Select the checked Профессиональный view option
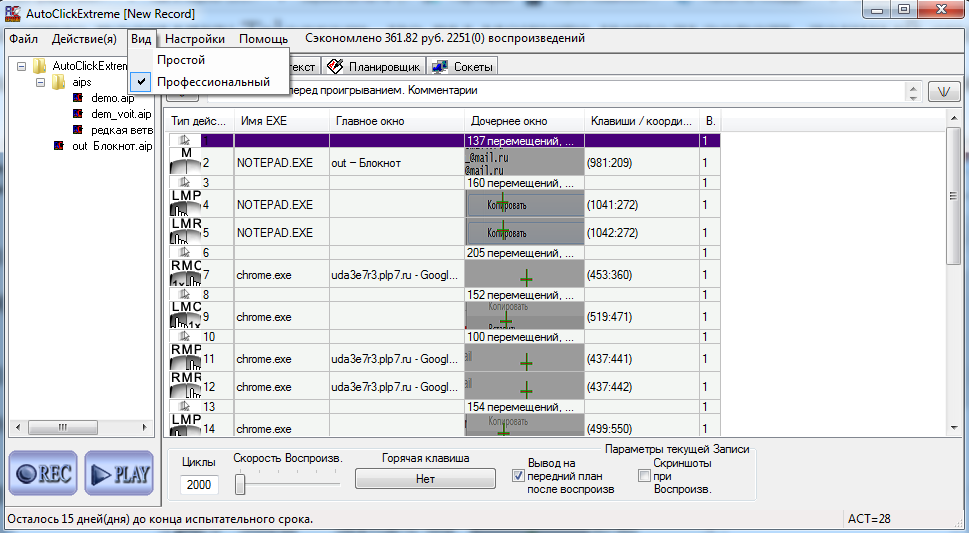 pyautogui.click(x=209, y=82)
